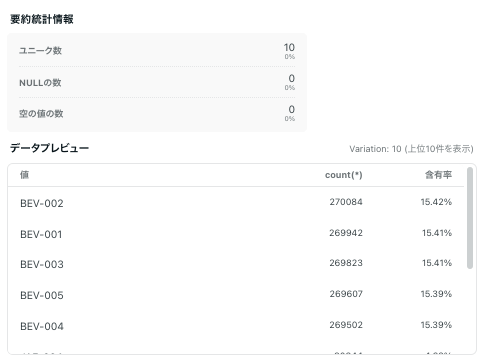Click the 含有率 column header
The width and height of the screenshot is (484, 364).
pyautogui.click(x=438, y=175)
